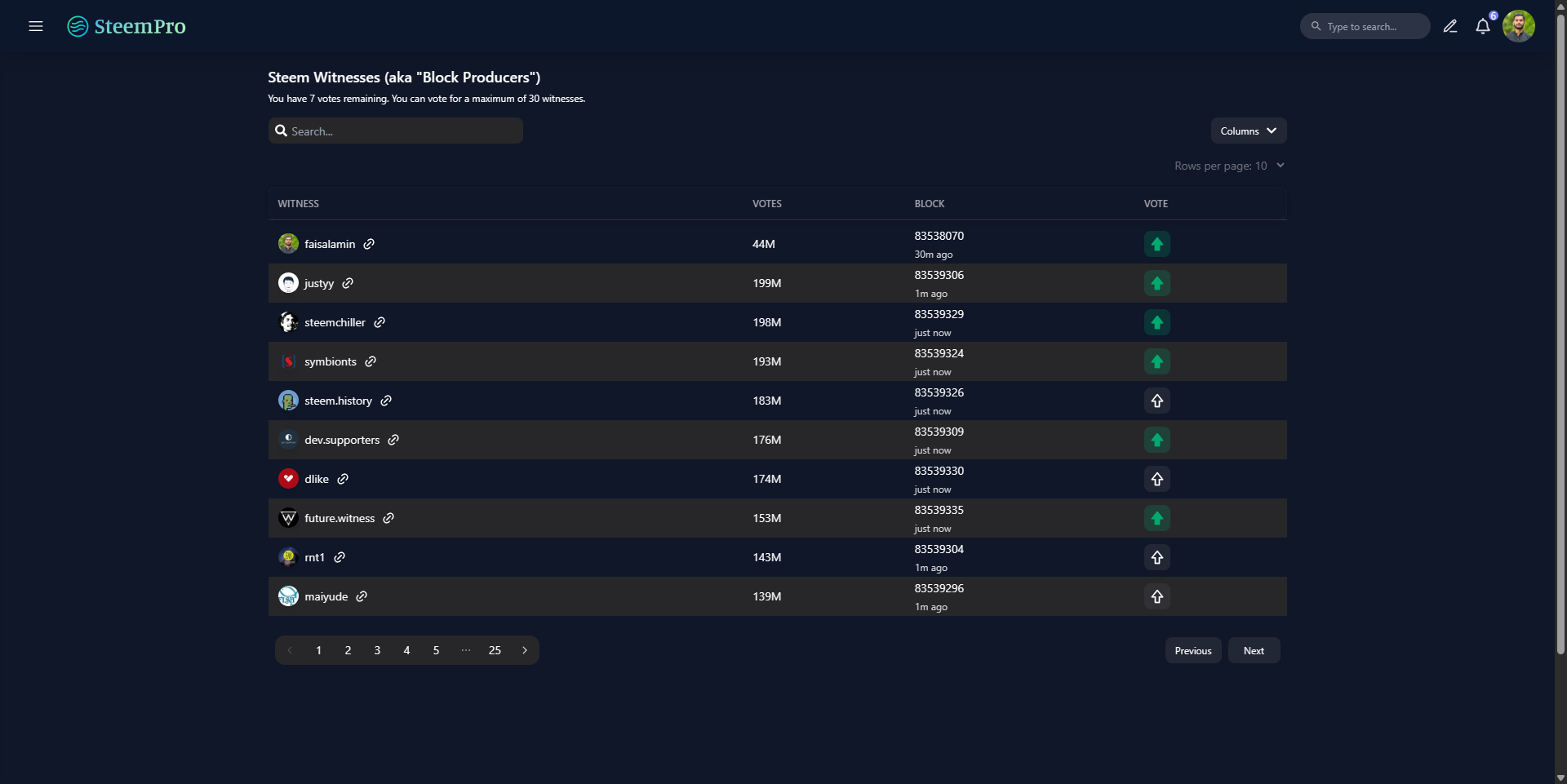Click the next-page chevron arrow

tap(524, 650)
